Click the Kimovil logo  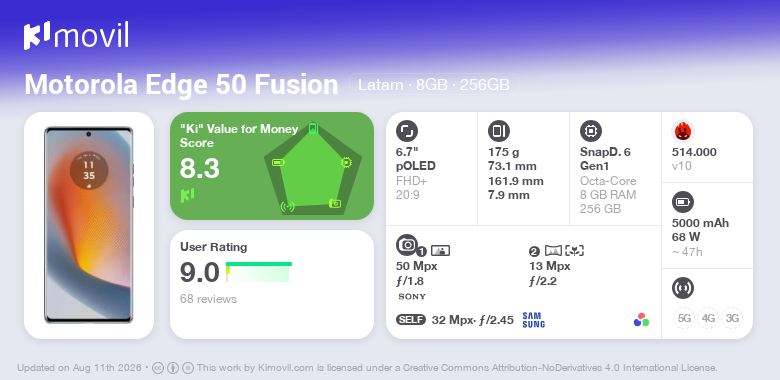click(x=76, y=36)
